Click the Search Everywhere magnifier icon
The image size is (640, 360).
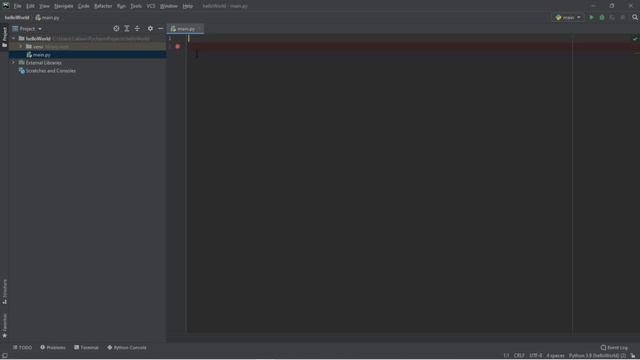(635, 18)
